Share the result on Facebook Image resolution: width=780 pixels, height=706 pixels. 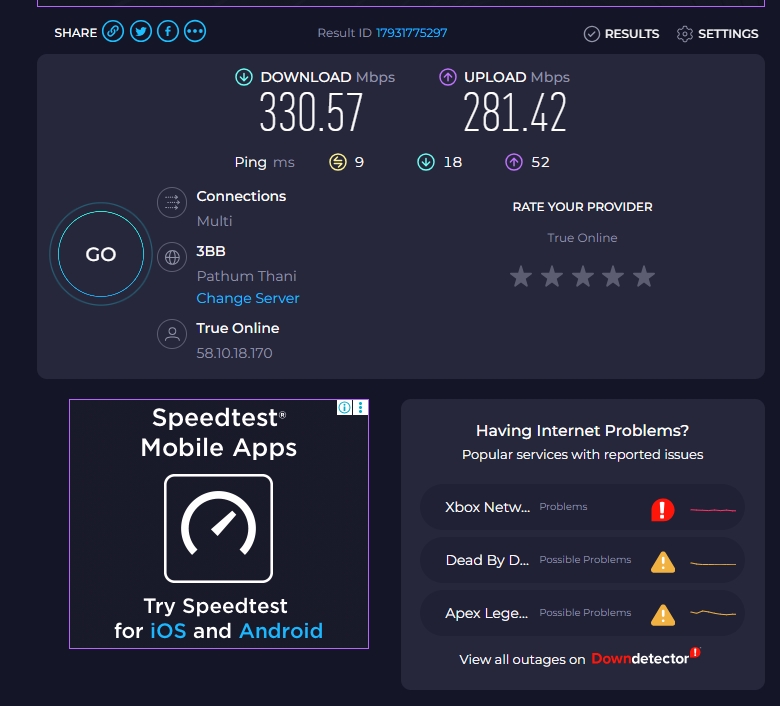point(168,32)
